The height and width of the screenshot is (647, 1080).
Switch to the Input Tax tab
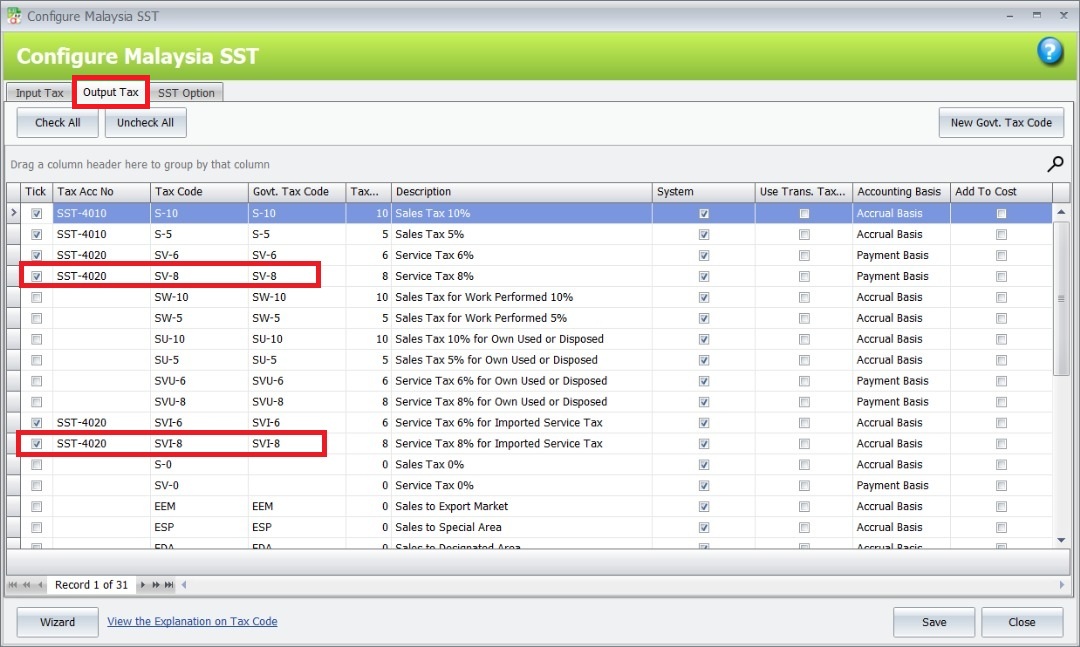(x=38, y=92)
